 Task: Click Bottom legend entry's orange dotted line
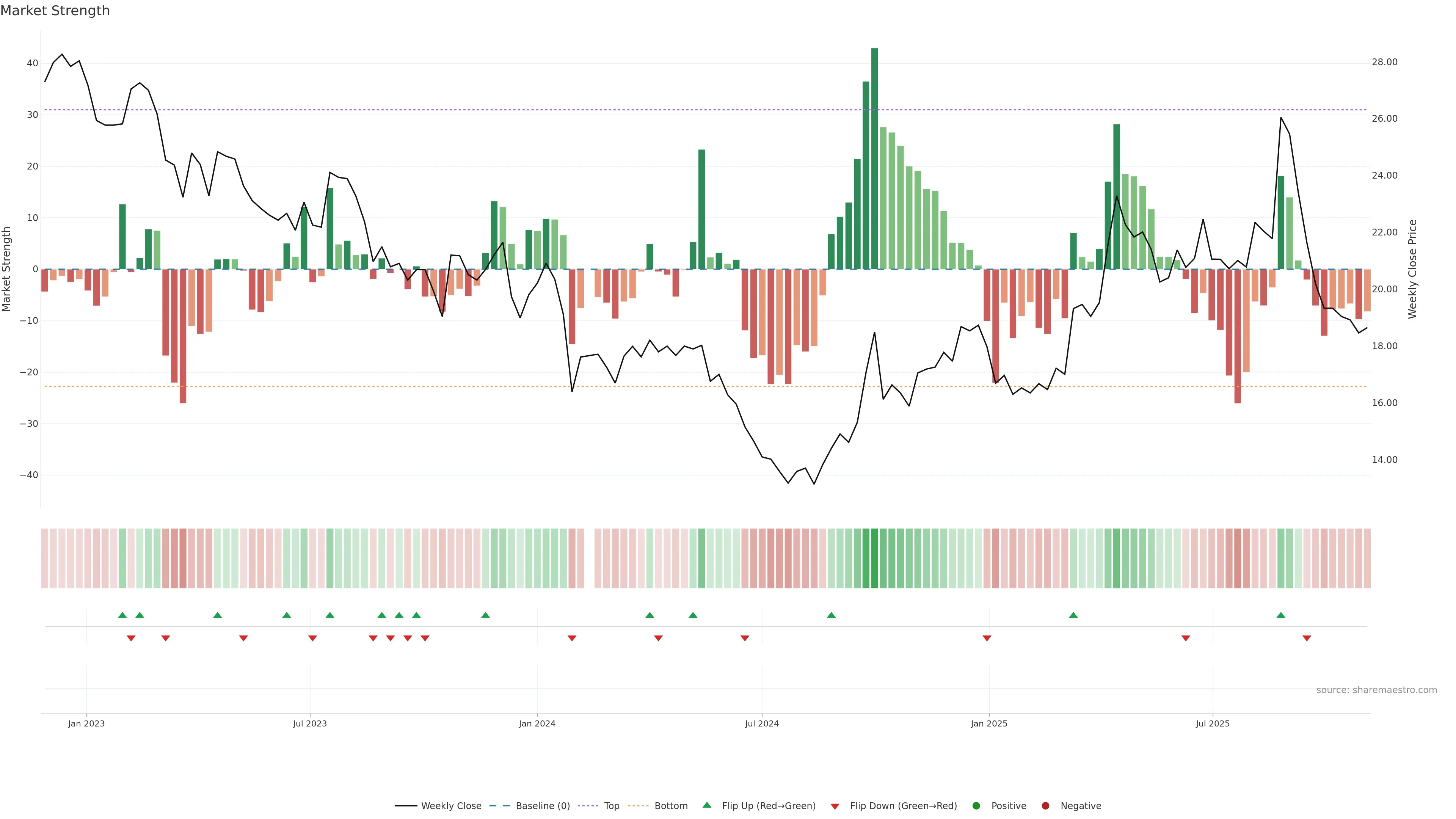coord(638,806)
